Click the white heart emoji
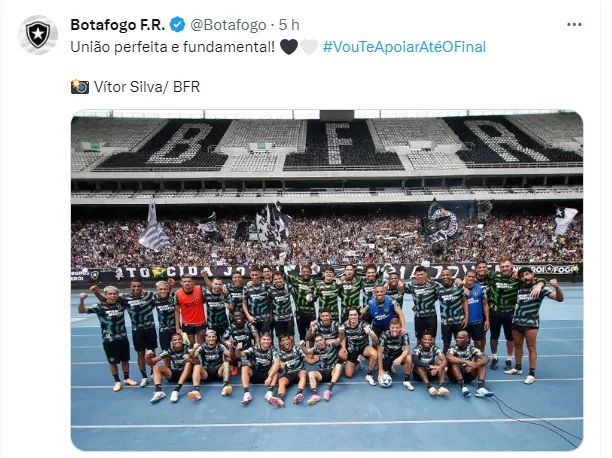This screenshot has height=458, width=612. [x=309, y=47]
